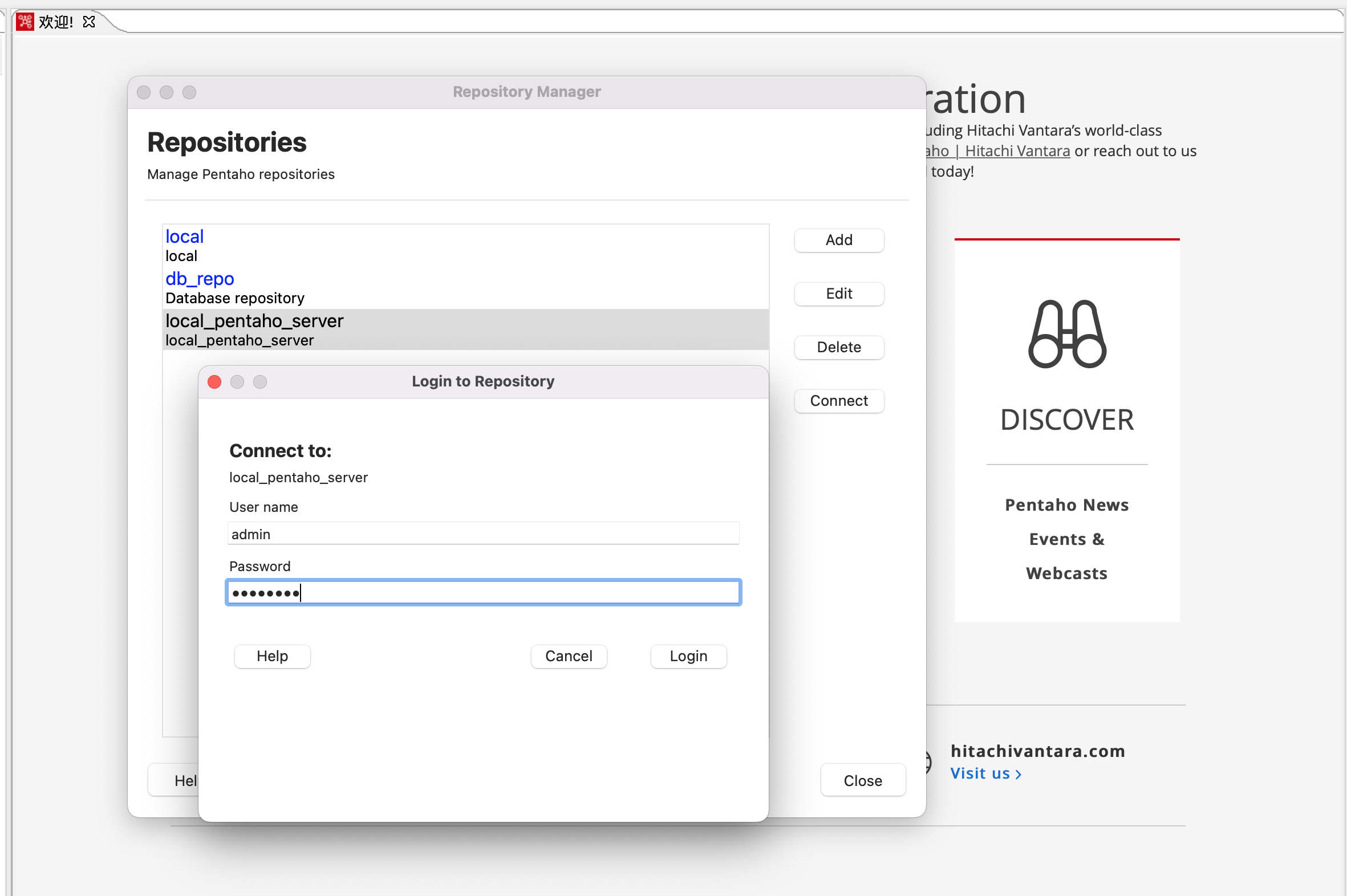Screen dimensions: 1347x896
Task: Add a new repository
Action: tap(838, 240)
